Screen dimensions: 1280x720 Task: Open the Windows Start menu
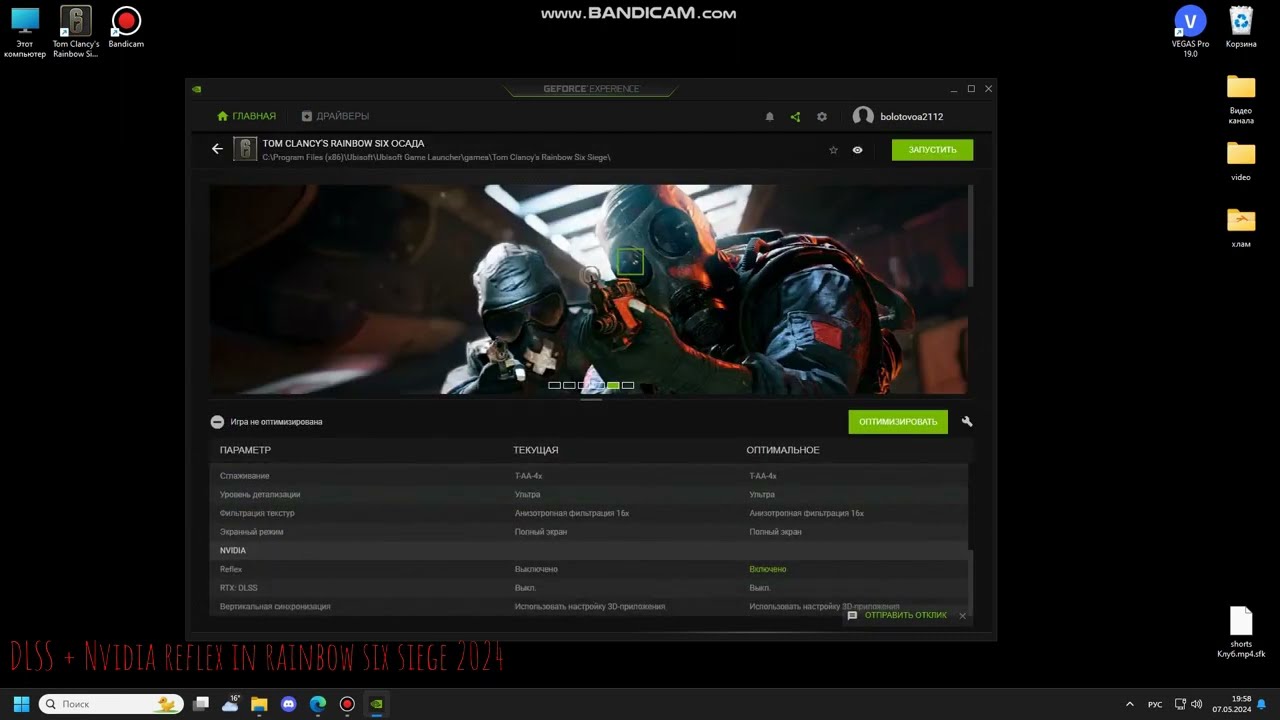click(x=21, y=704)
